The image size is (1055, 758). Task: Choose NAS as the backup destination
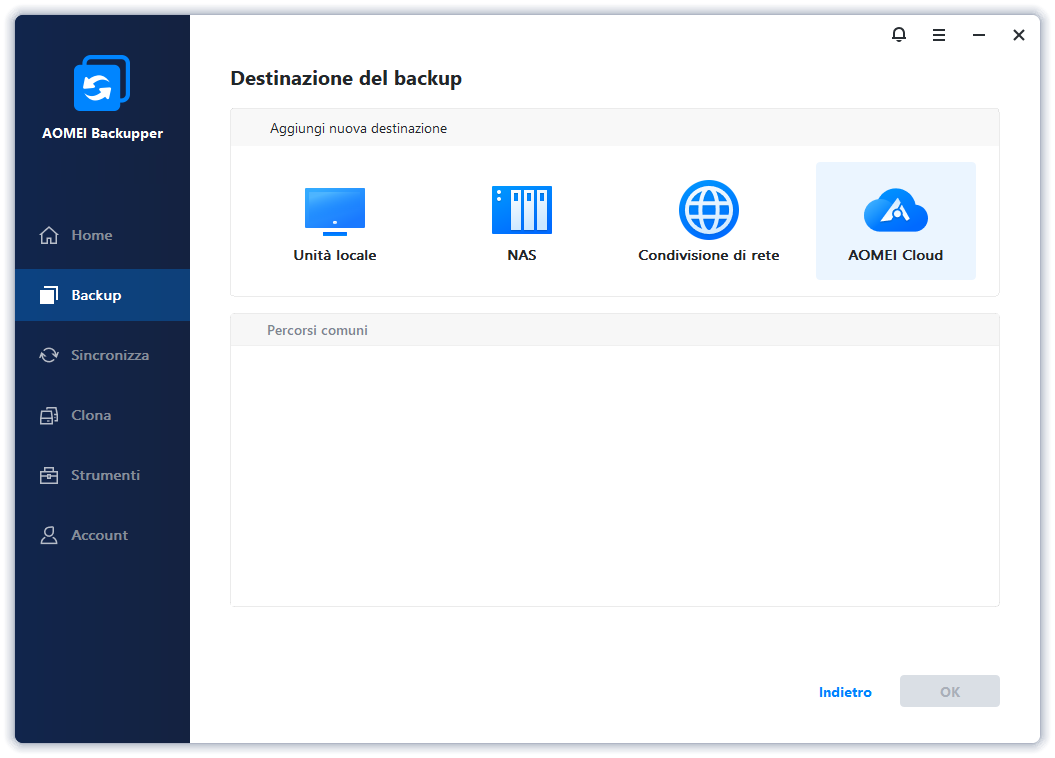tap(521, 211)
